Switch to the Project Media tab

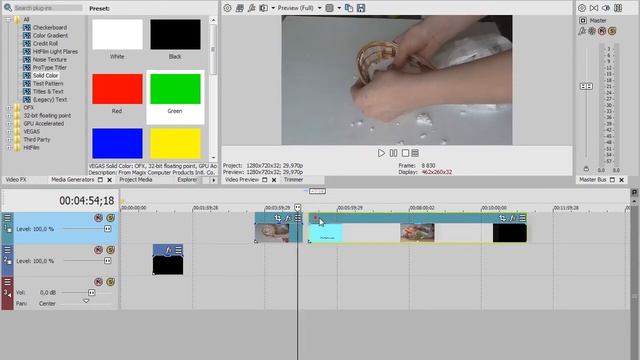point(136,180)
